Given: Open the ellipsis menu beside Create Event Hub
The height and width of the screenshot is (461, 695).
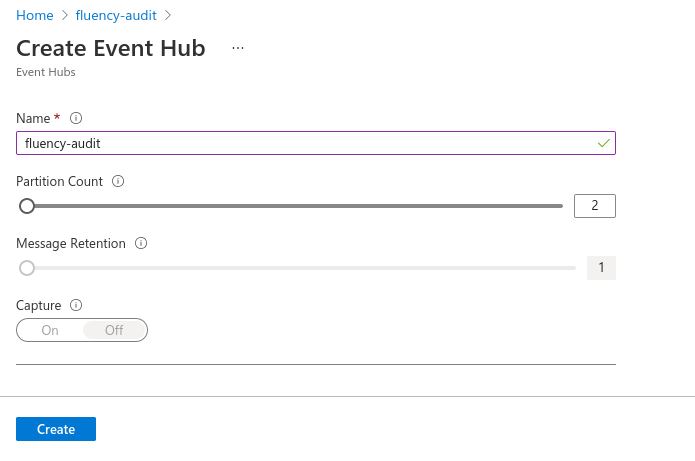Looking at the screenshot, I should coord(238,48).
